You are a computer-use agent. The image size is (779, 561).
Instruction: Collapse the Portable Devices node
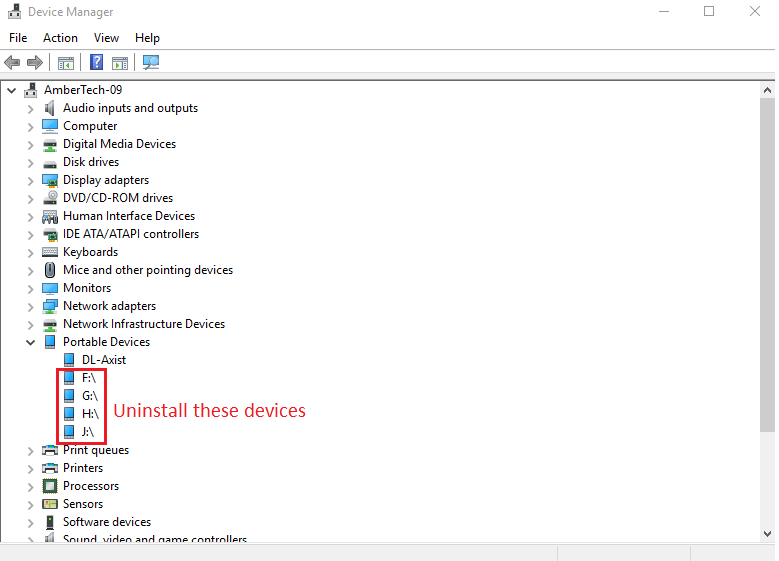[x=30, y=342]
